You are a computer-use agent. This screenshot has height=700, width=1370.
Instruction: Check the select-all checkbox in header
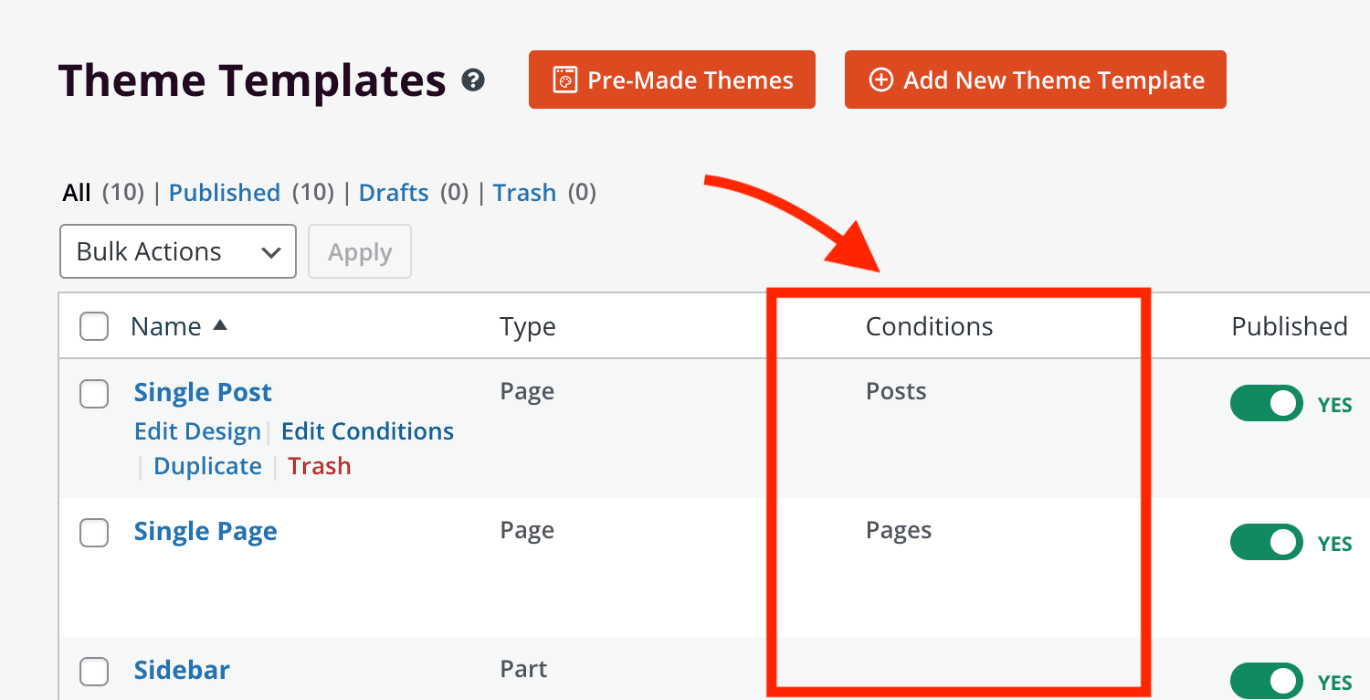(94, 326)
